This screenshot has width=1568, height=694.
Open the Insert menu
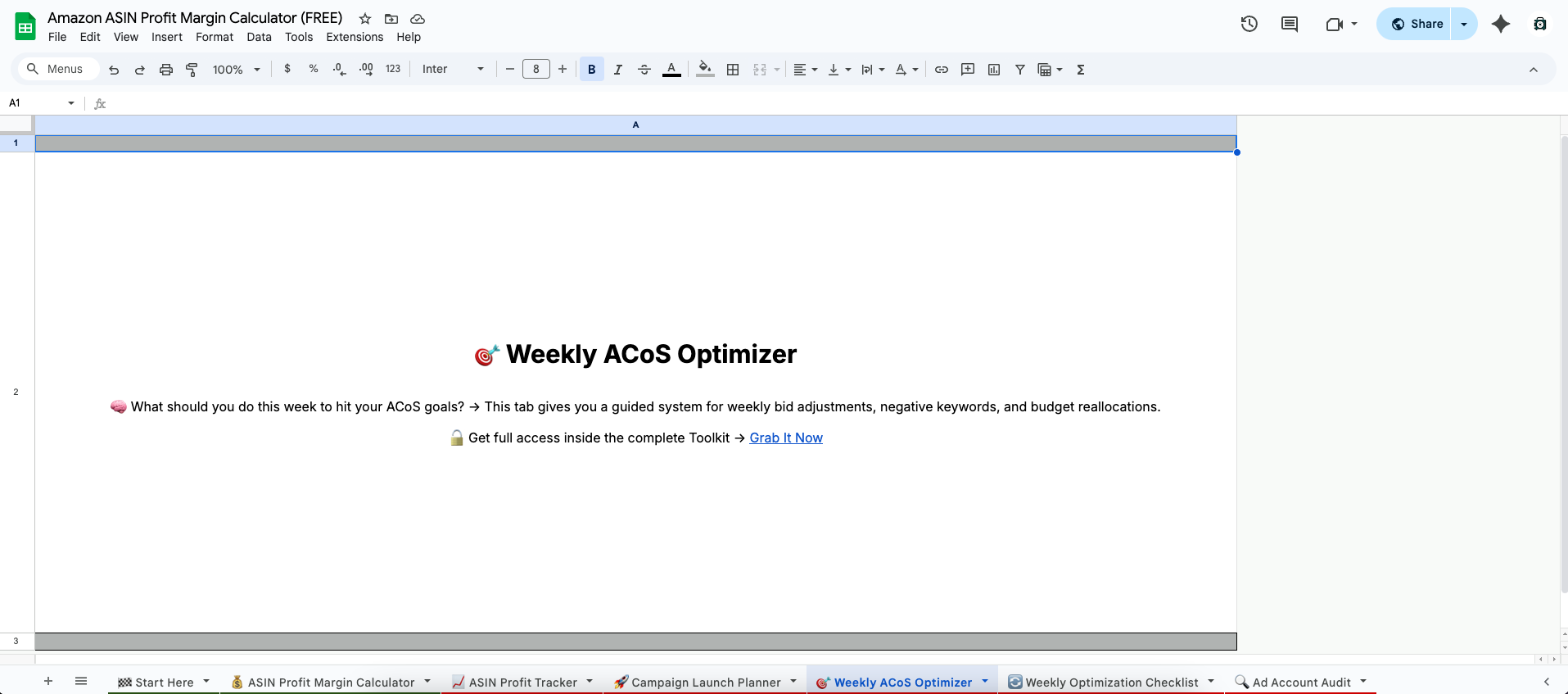(x=167, y=37)
